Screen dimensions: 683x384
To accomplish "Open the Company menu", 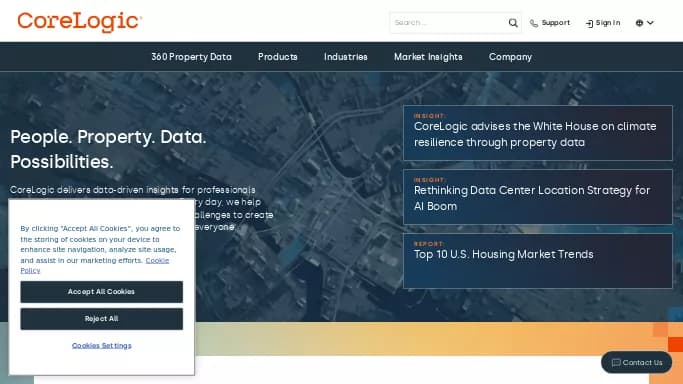I will 510,57.
